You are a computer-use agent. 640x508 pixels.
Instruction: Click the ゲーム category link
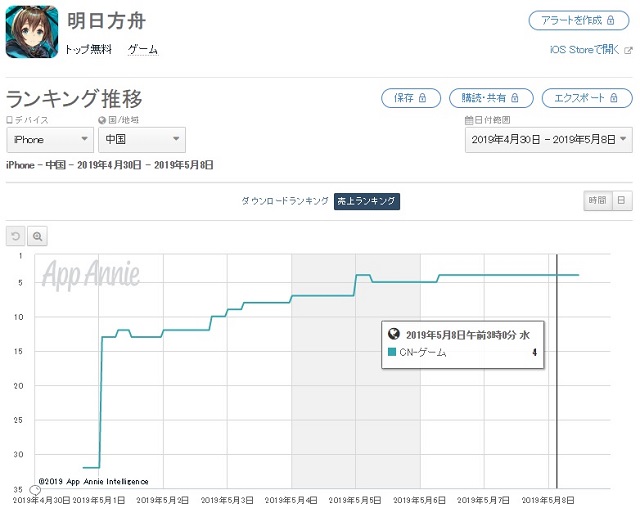pyautogui.click(x=142, y=50)
